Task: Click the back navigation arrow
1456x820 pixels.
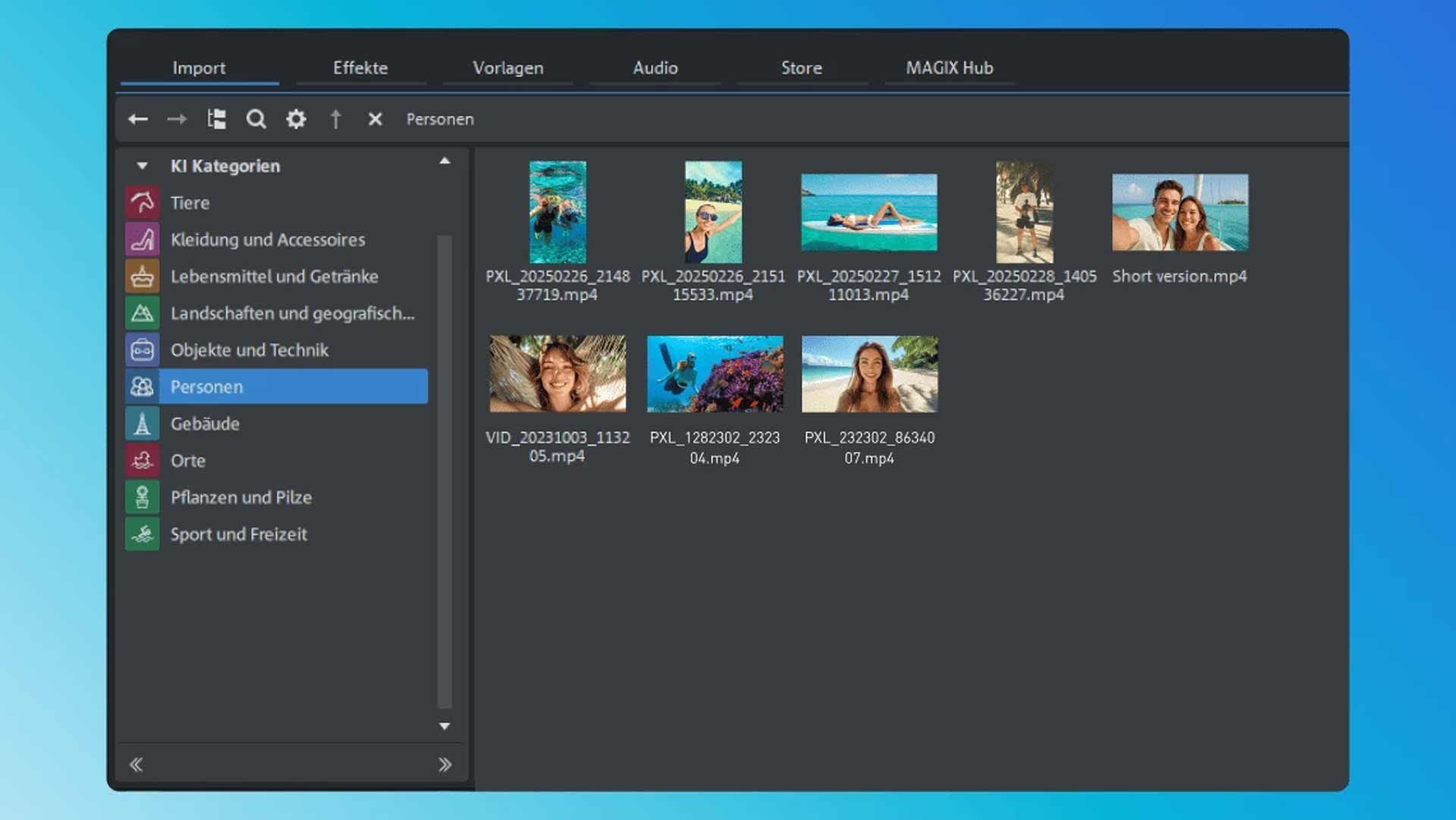Action: coord(138,119)
